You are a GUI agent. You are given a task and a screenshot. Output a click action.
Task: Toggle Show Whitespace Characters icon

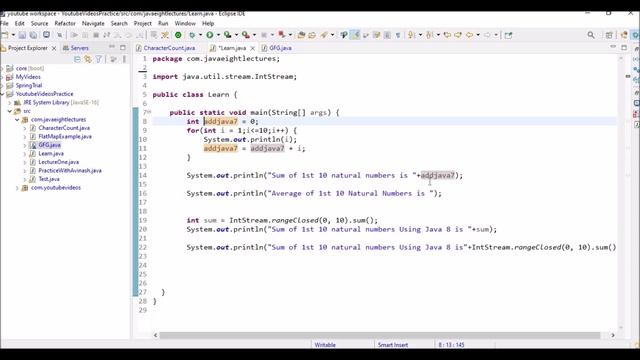click(x=398, y=35)
